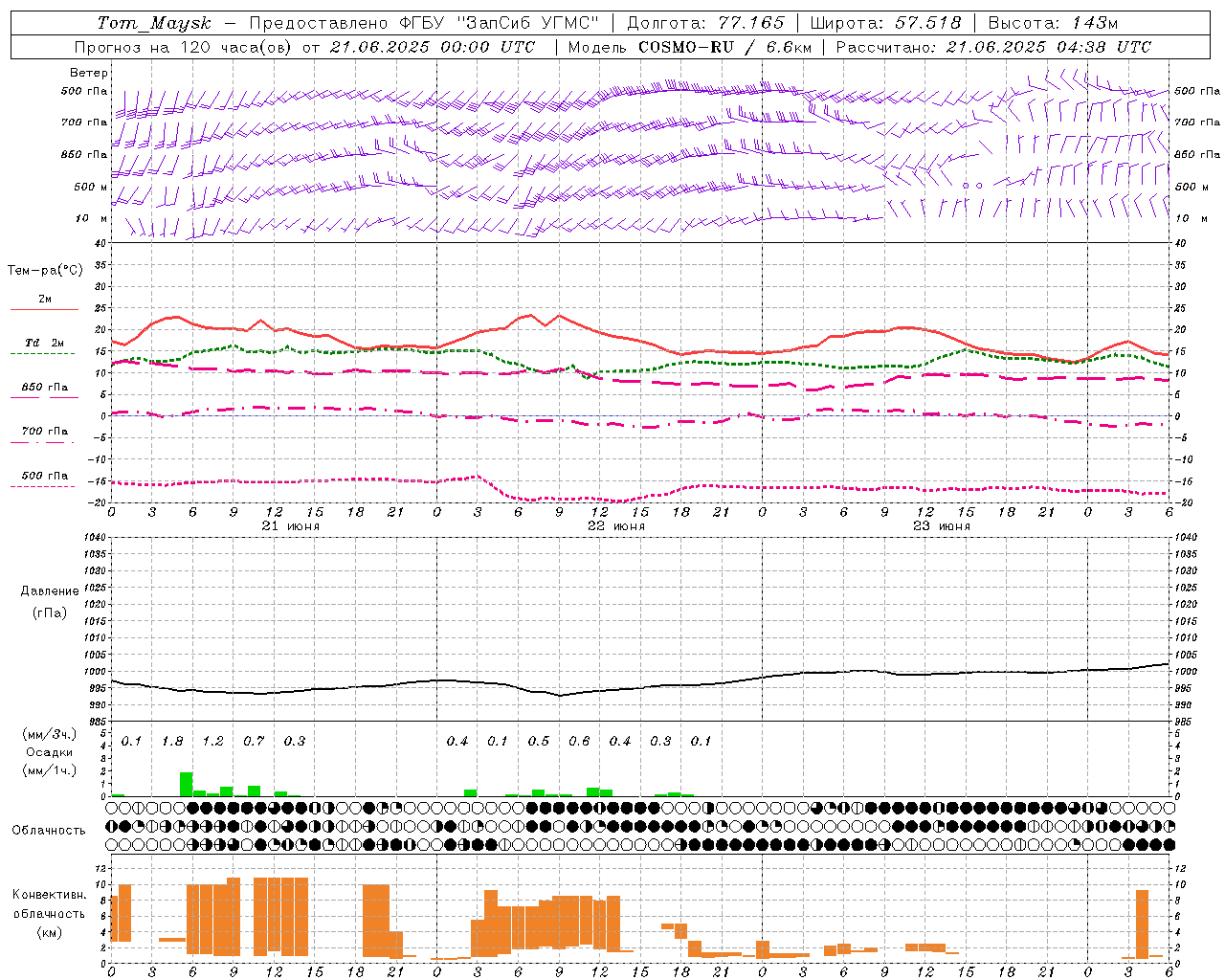This screenshot has height=980, width=1225.
Task: Click the (мм/1ч.) units label
Action: click(49, 770)
